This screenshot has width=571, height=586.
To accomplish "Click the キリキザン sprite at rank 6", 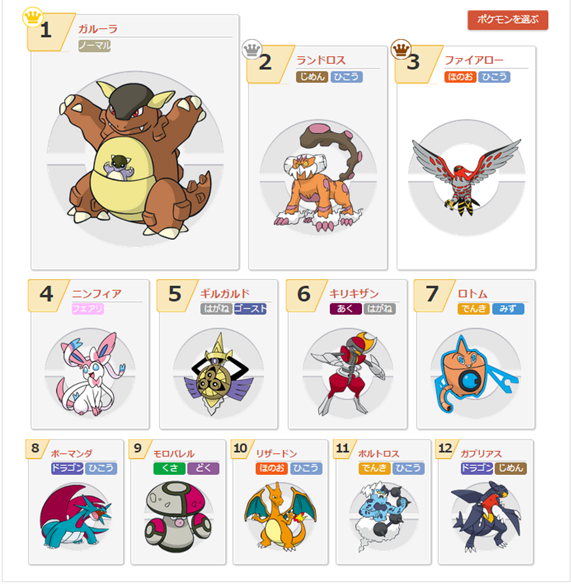I will click(x=348, y=374).
